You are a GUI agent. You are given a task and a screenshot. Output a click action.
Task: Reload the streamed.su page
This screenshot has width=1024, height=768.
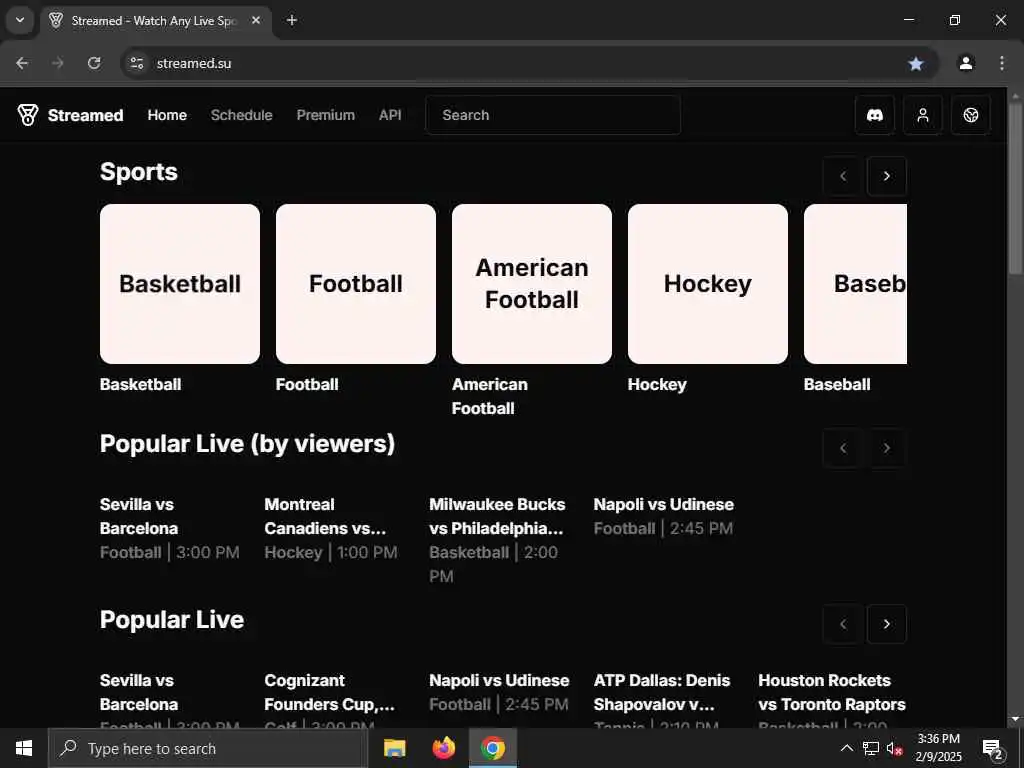[x=94, y=63]
